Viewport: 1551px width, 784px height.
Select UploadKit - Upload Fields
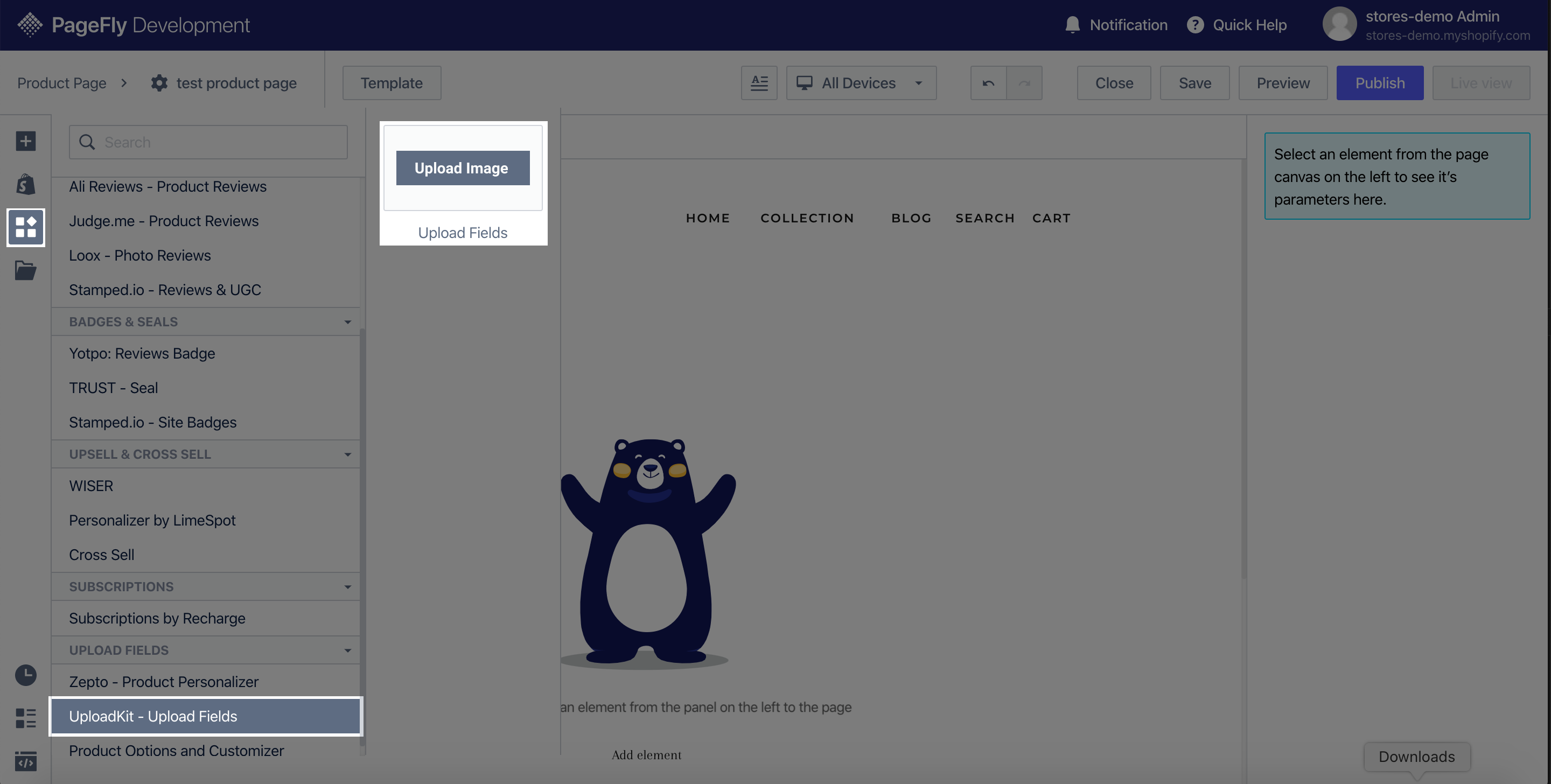206,716
